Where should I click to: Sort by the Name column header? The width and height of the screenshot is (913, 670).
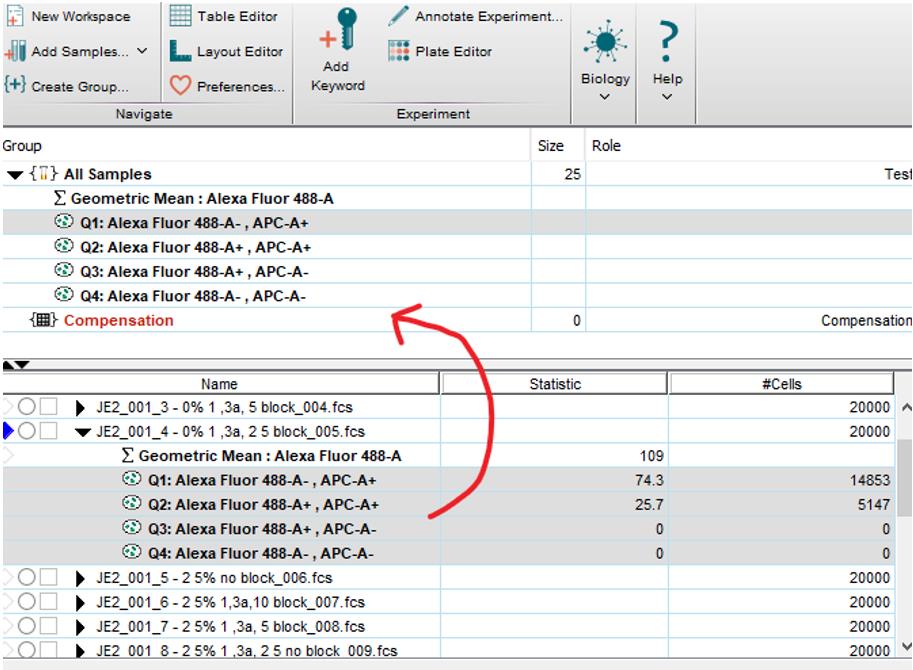pyautogui.click(x=220, y=384)
